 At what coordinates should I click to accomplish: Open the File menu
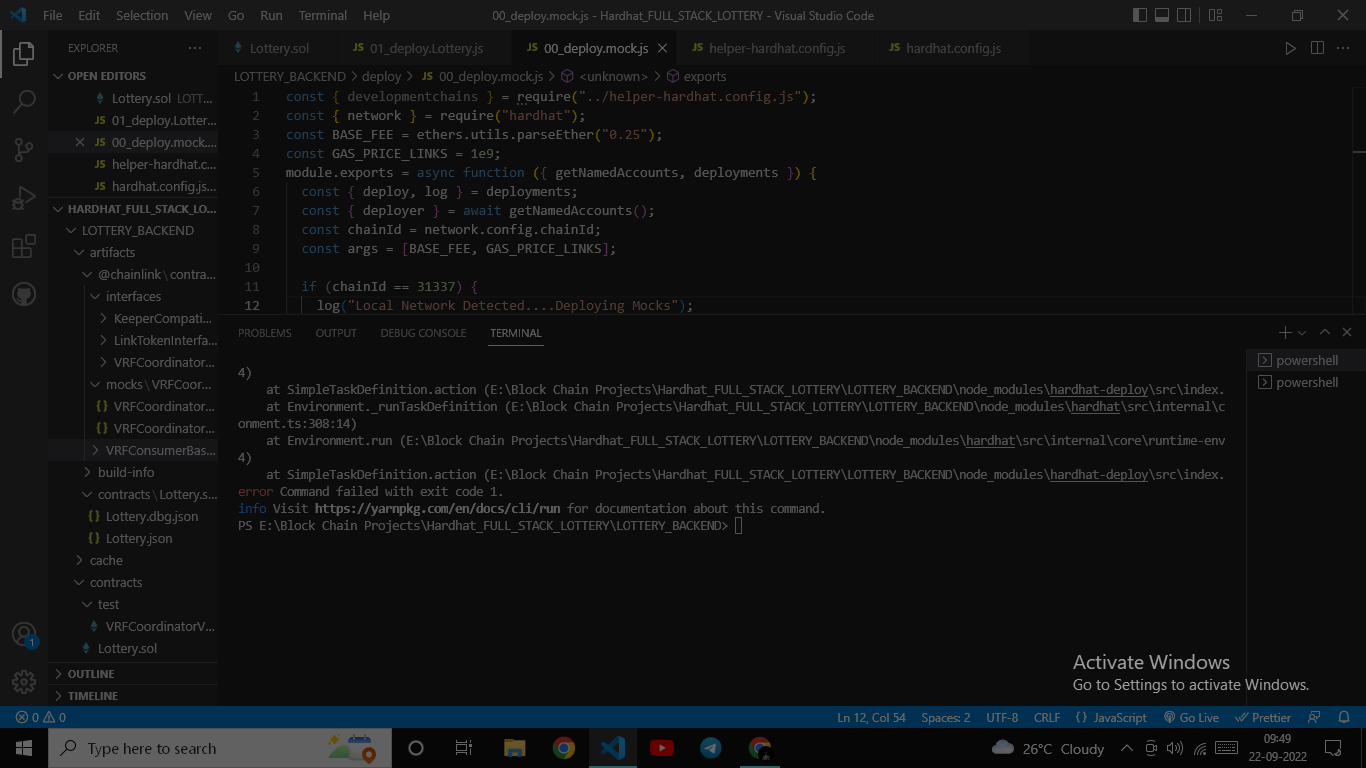[53, 16]
